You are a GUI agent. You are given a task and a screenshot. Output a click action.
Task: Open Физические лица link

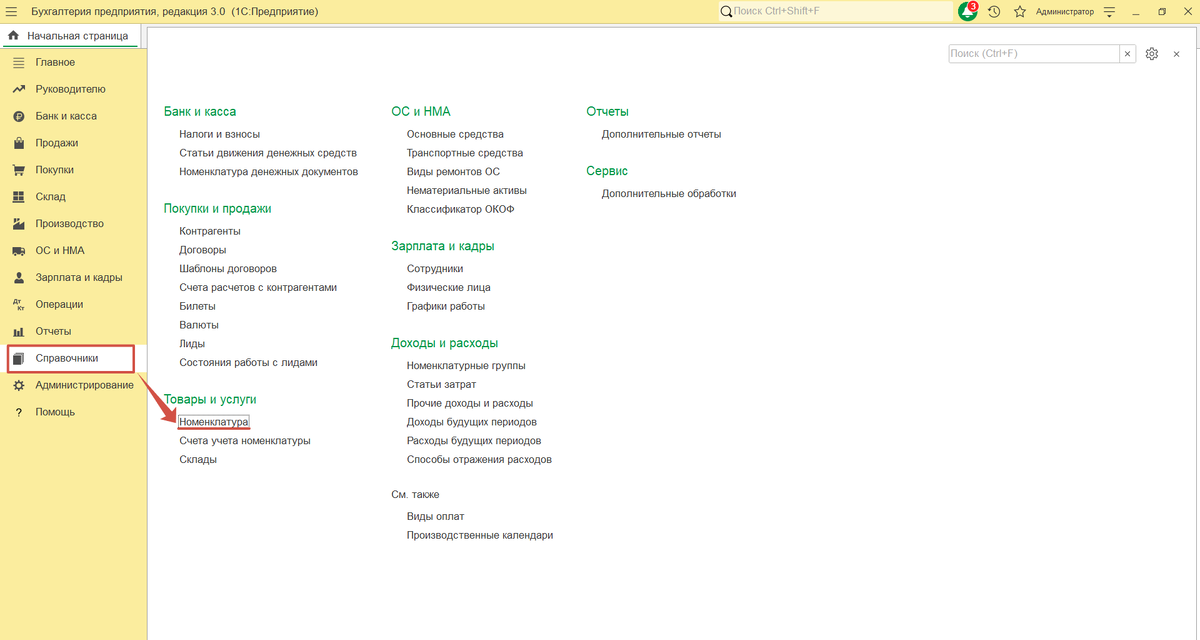point(448,288)
